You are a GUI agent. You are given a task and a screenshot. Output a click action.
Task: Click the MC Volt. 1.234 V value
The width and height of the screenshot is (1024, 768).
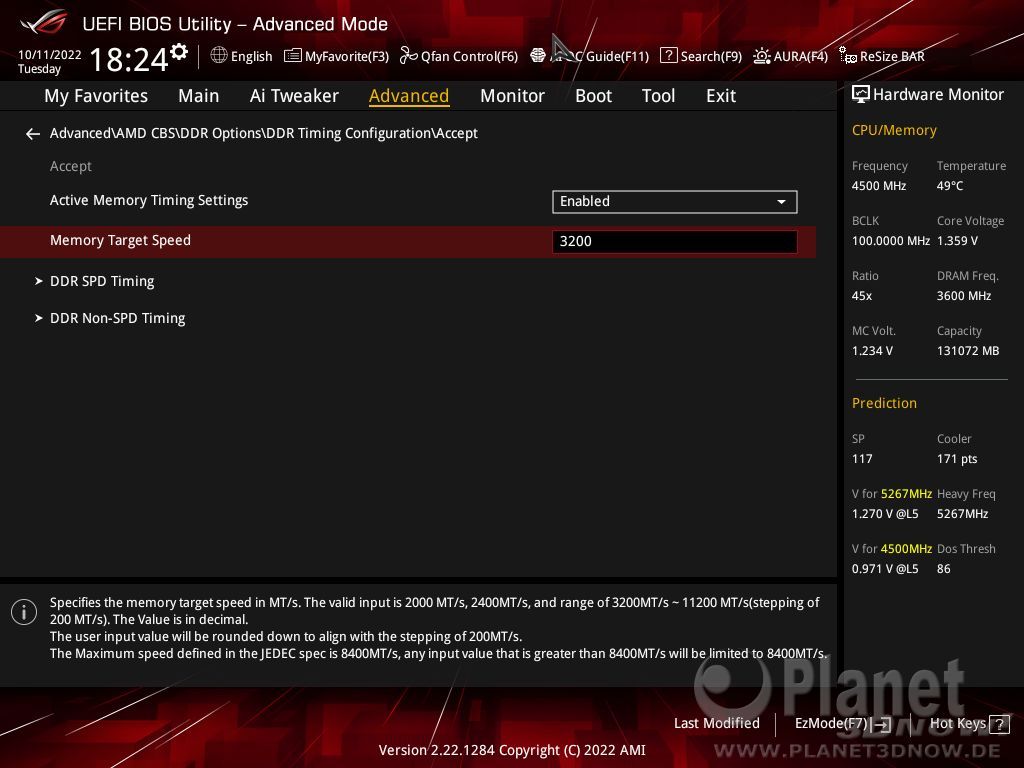point(872,351)
